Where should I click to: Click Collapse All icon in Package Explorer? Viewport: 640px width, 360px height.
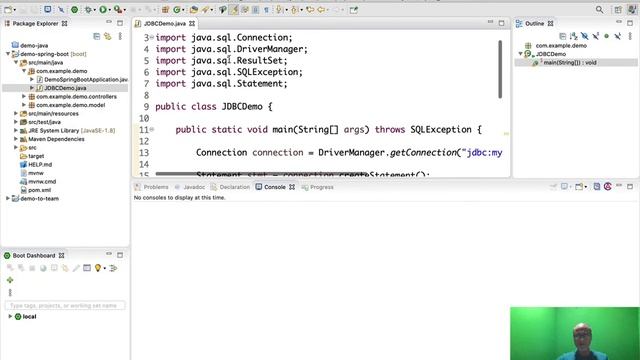(x=97, y=37)
